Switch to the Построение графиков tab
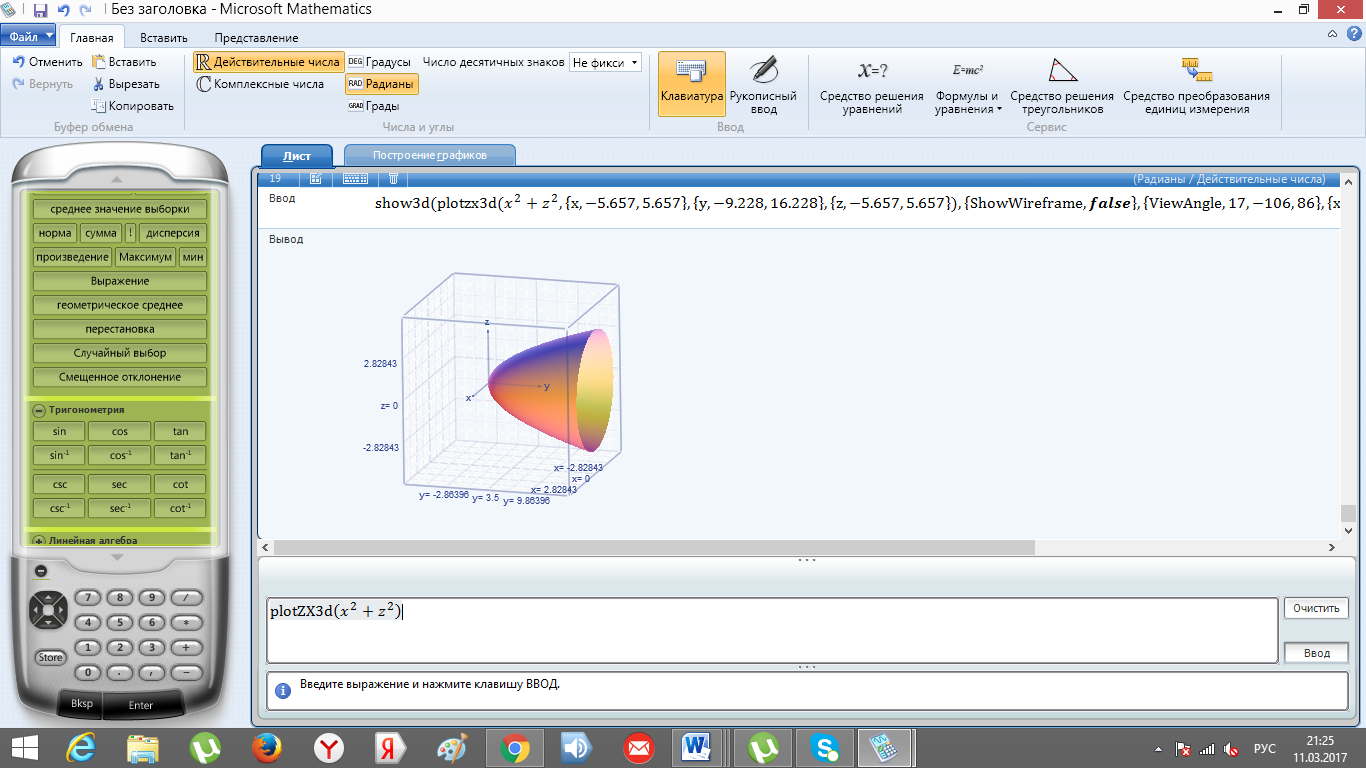This screenshot has width=1366, height=768. point(430,156)
